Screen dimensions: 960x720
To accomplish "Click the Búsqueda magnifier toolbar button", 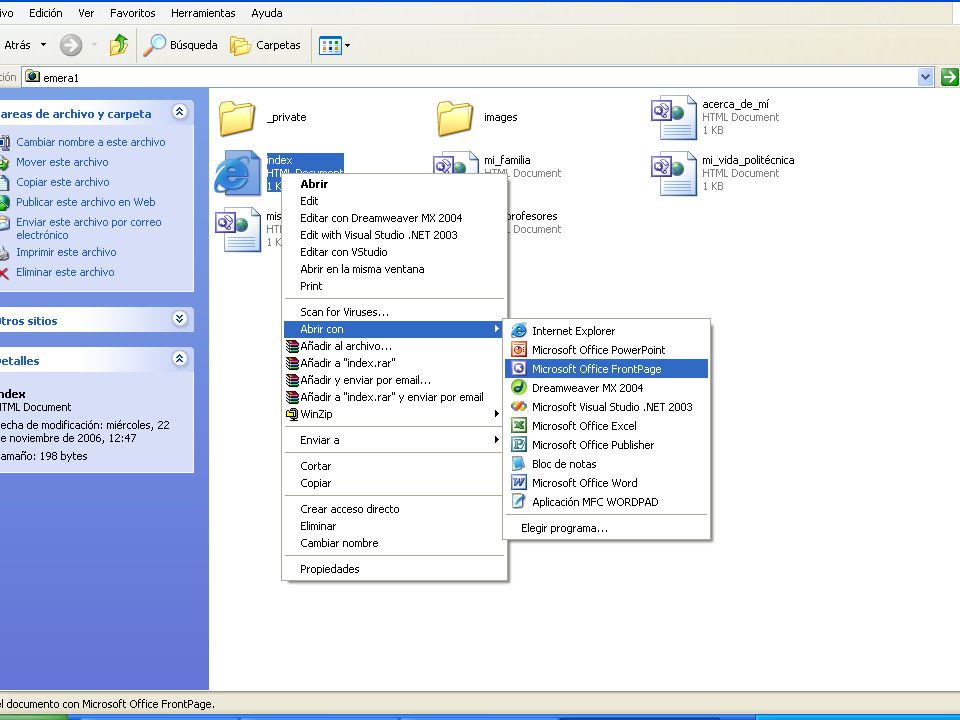I will pyautogui.click(x=180, y=45).
